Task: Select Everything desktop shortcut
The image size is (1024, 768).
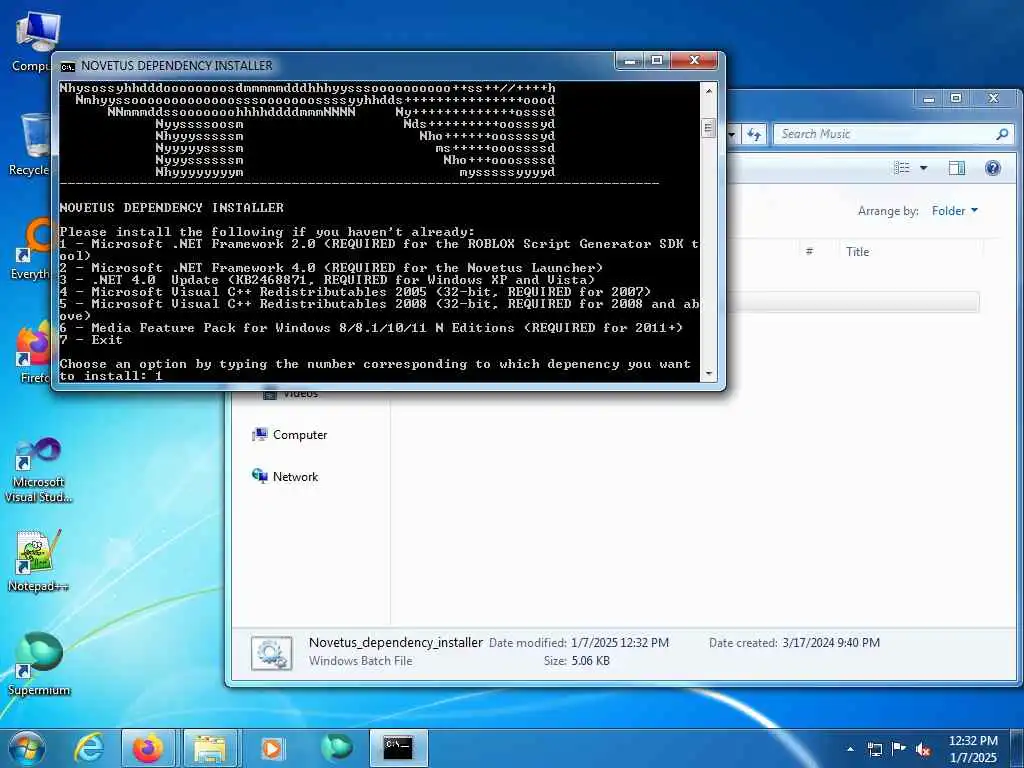Action: tap(31, 248)
